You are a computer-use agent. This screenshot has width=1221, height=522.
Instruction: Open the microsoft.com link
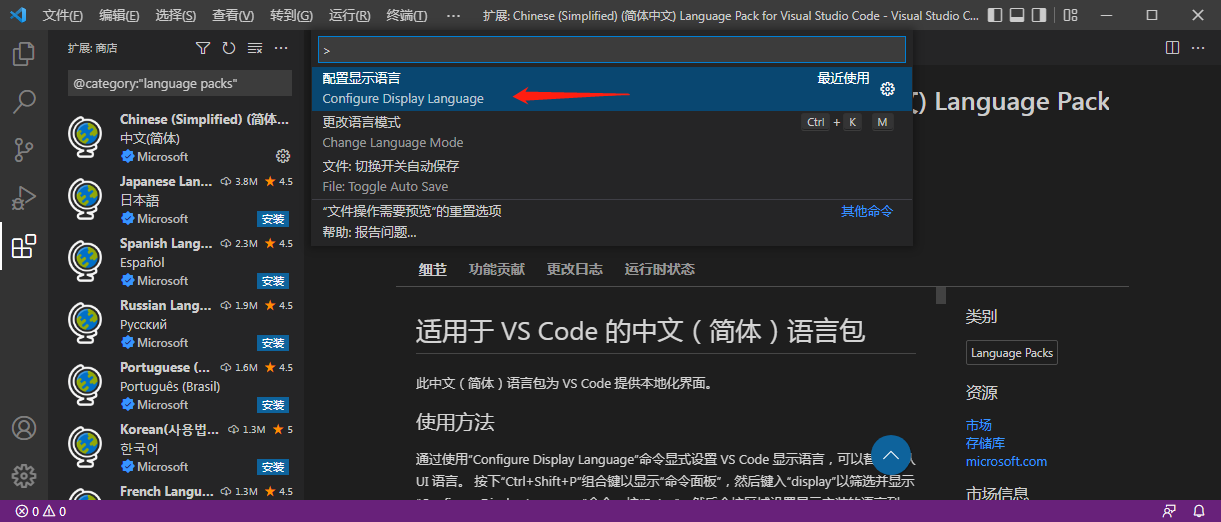click(1006, 461)
